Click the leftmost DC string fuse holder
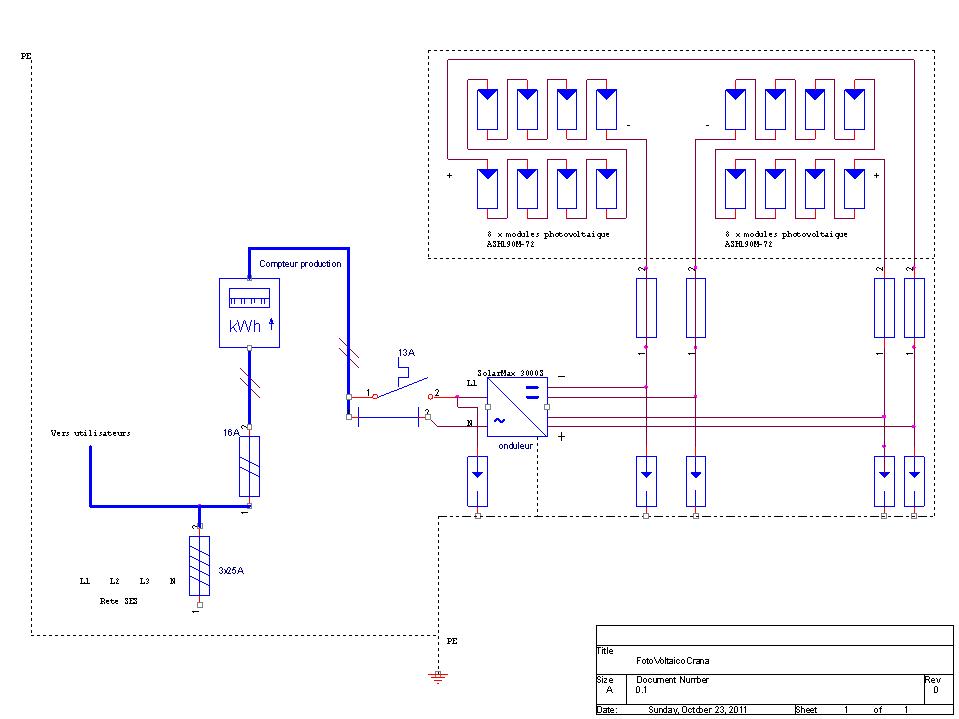The image size is (959, 719). tap(647, 308)
